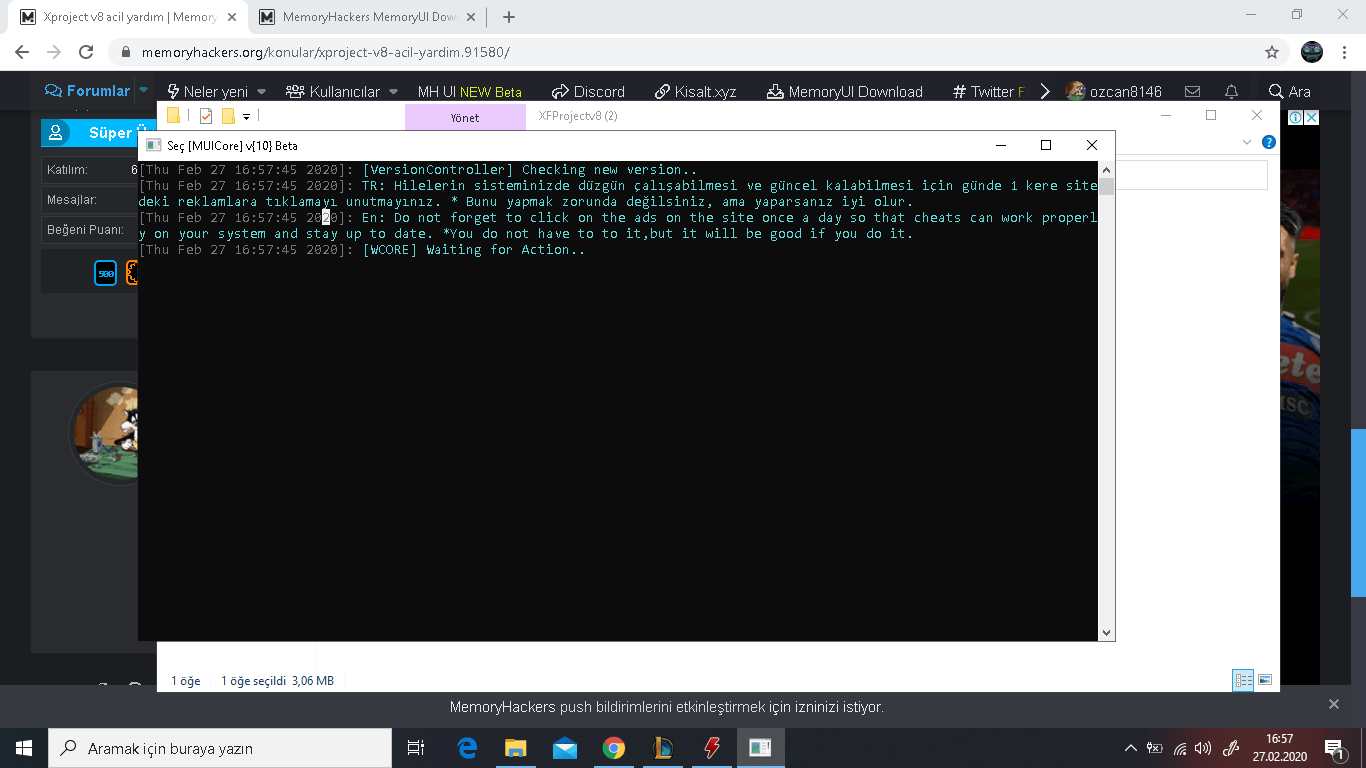Image resolution: width=1366 pixels, height=768 pixels.
Task: Click the page vertical scrollbar in Chrome
Action: click(1358, 513)
